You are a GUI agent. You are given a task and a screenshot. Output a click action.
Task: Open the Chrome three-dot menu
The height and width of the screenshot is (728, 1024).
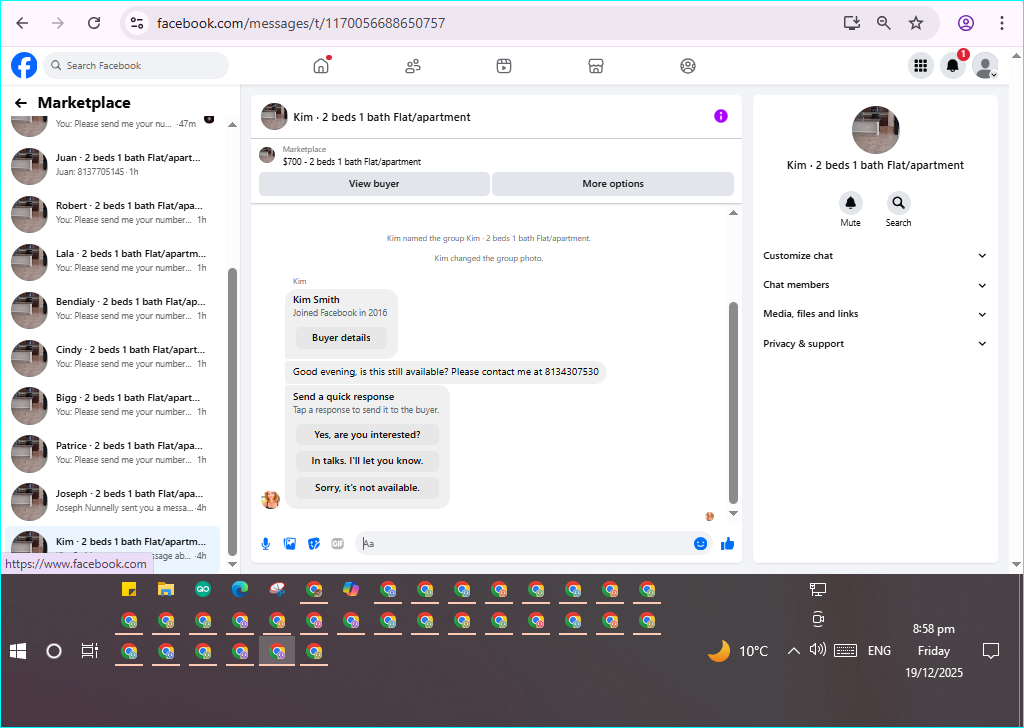(x=1002, y=24)
